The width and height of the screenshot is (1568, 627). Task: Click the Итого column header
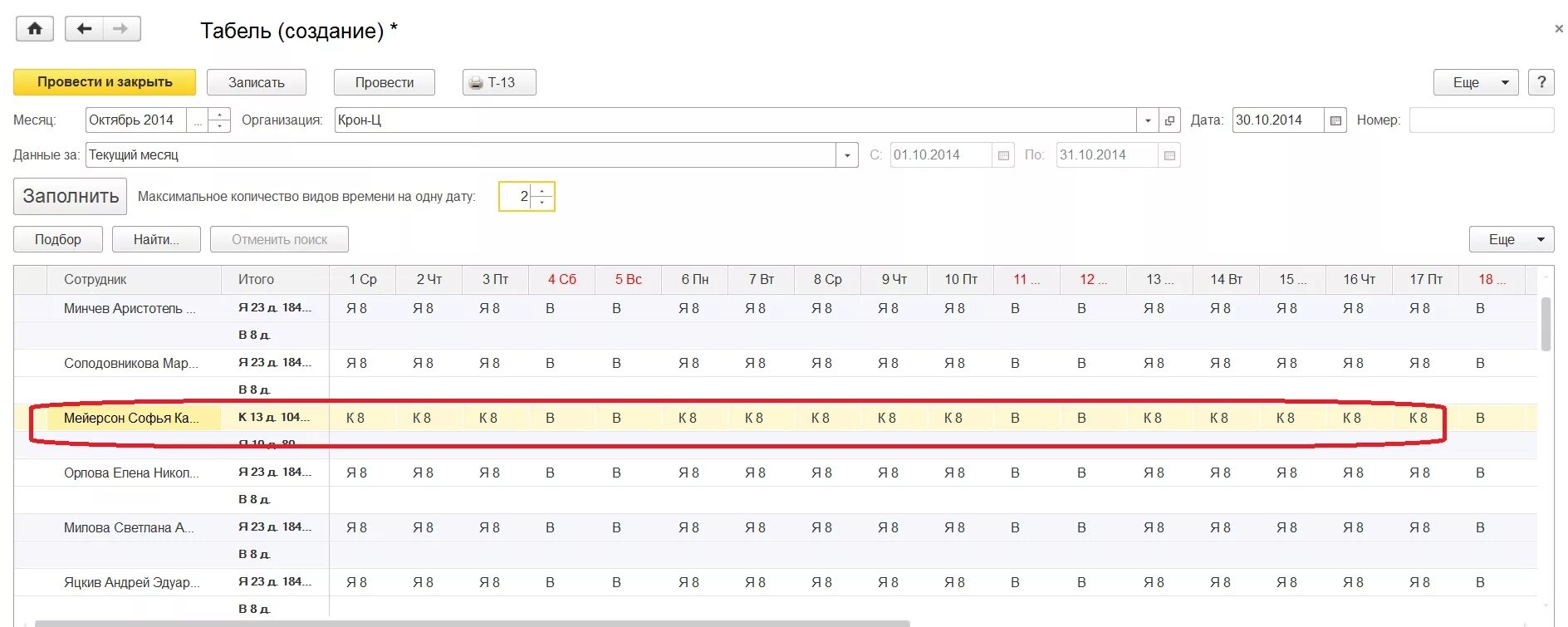(275, 280)
